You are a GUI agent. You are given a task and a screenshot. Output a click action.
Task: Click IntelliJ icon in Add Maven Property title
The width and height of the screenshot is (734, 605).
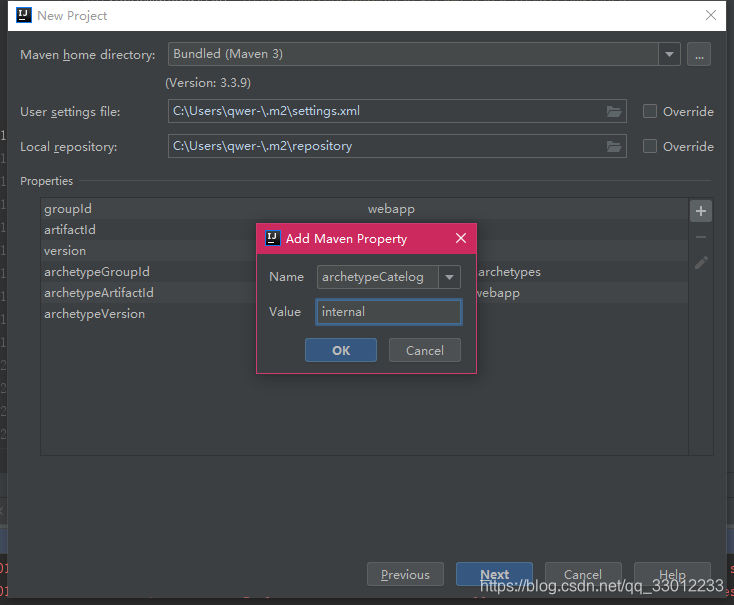click(x=272, y=238)
